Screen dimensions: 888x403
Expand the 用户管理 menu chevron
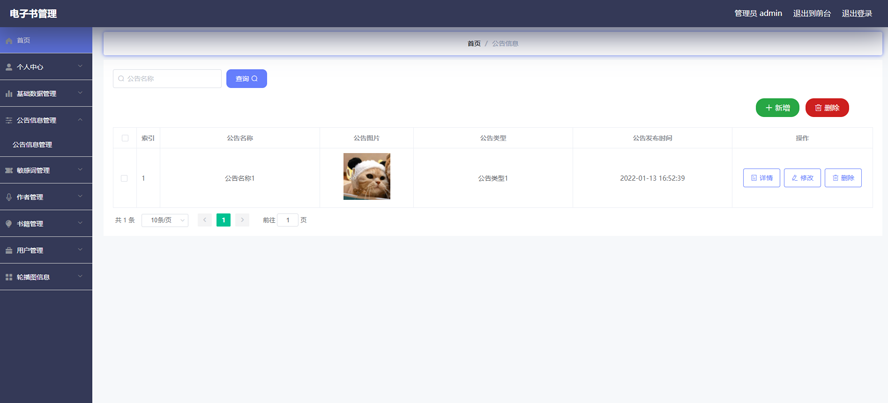coord(80,250)
